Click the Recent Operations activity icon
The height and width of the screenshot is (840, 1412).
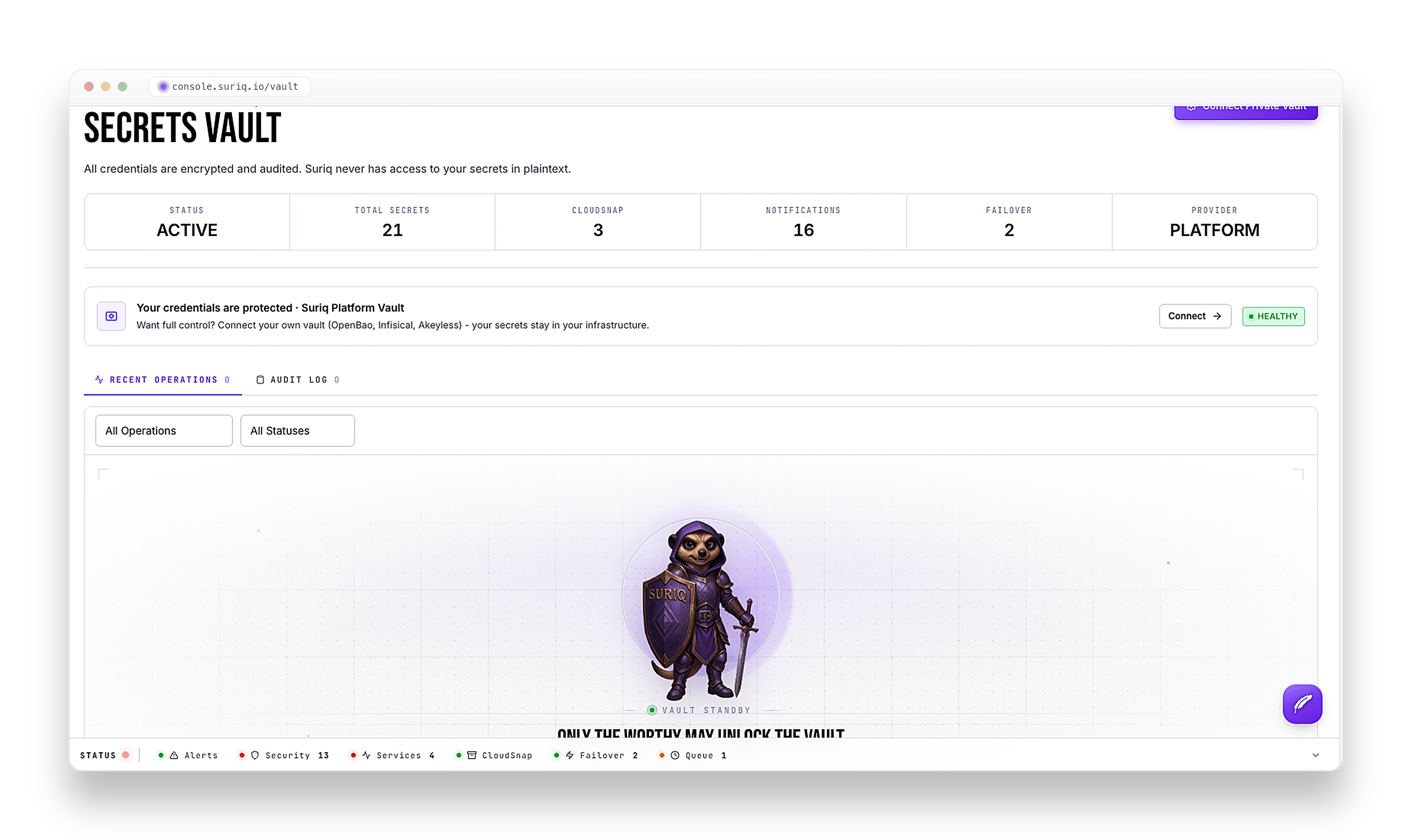pos(99,379)
